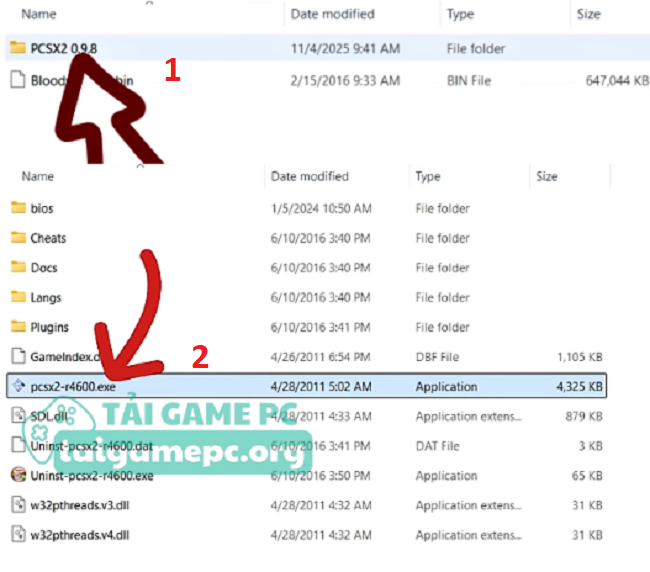Screen dimensions: 650x572
Task: Click 'Application' type in pcsx2-r4600.exe row
Action: (446, 386)
